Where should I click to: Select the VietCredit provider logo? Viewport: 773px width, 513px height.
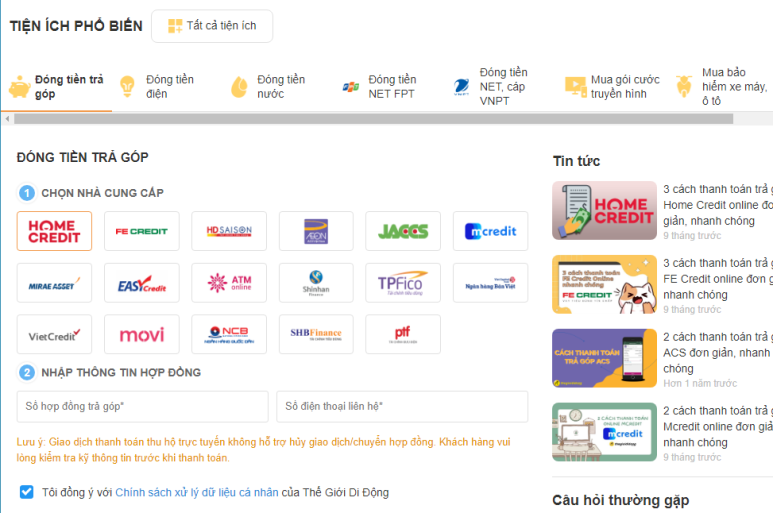pyautogui.click(x=54, y=334)
